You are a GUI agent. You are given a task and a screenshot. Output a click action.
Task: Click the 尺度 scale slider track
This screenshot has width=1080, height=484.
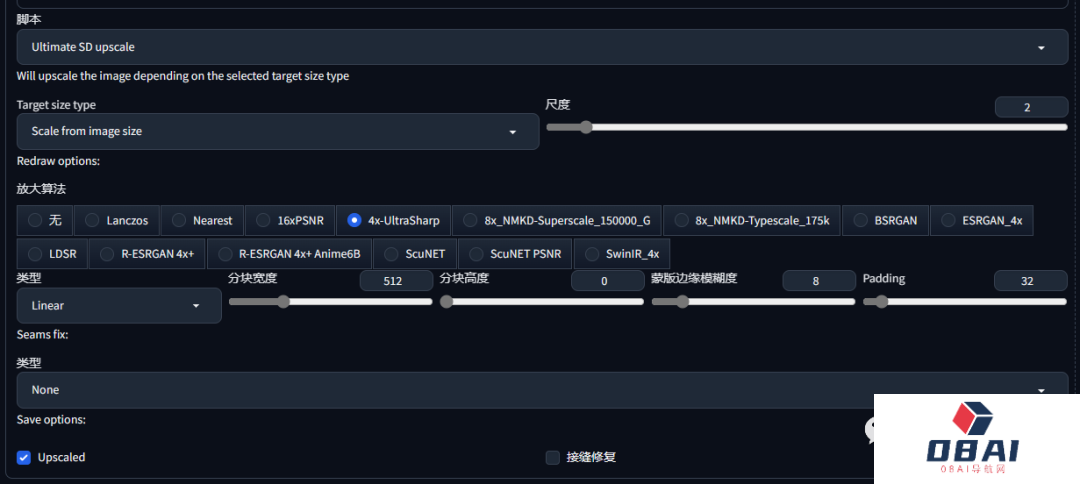806,127
